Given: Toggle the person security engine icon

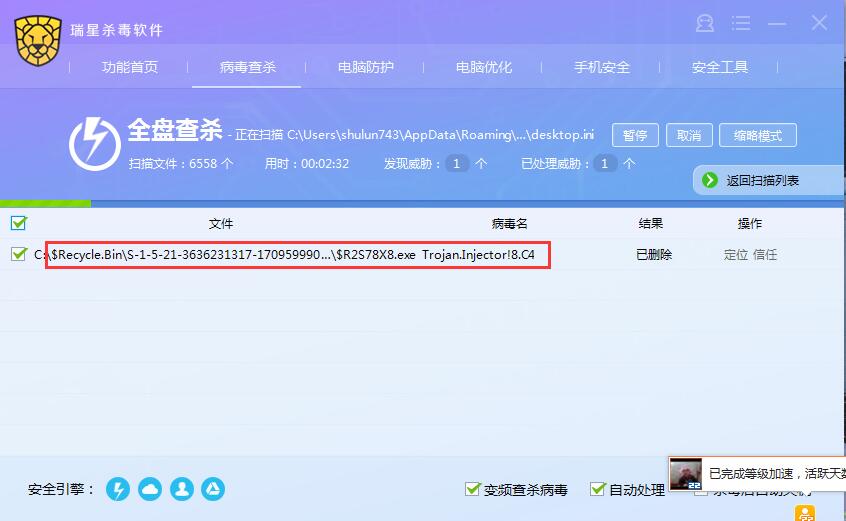Looking at the screenshot, I should point(182,489).
